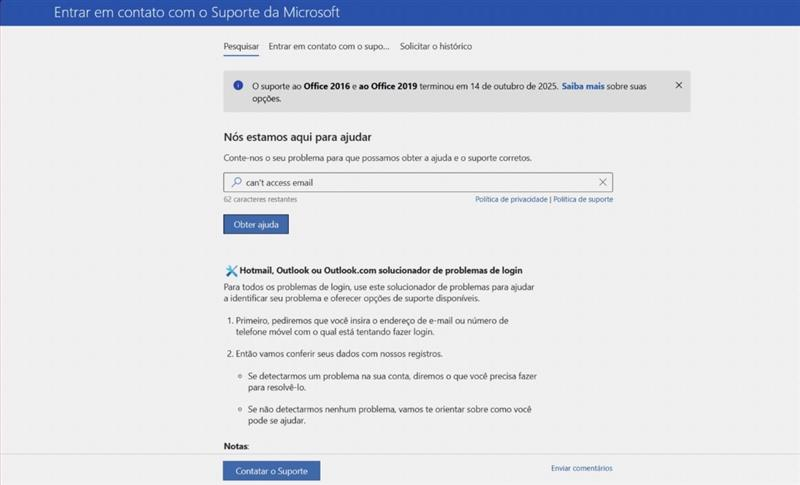The width and height of the screenshot is (800, 485).
Task: Click the tools icon beside Hotmail troubleshooter
Action: click(x=231, y=270)
